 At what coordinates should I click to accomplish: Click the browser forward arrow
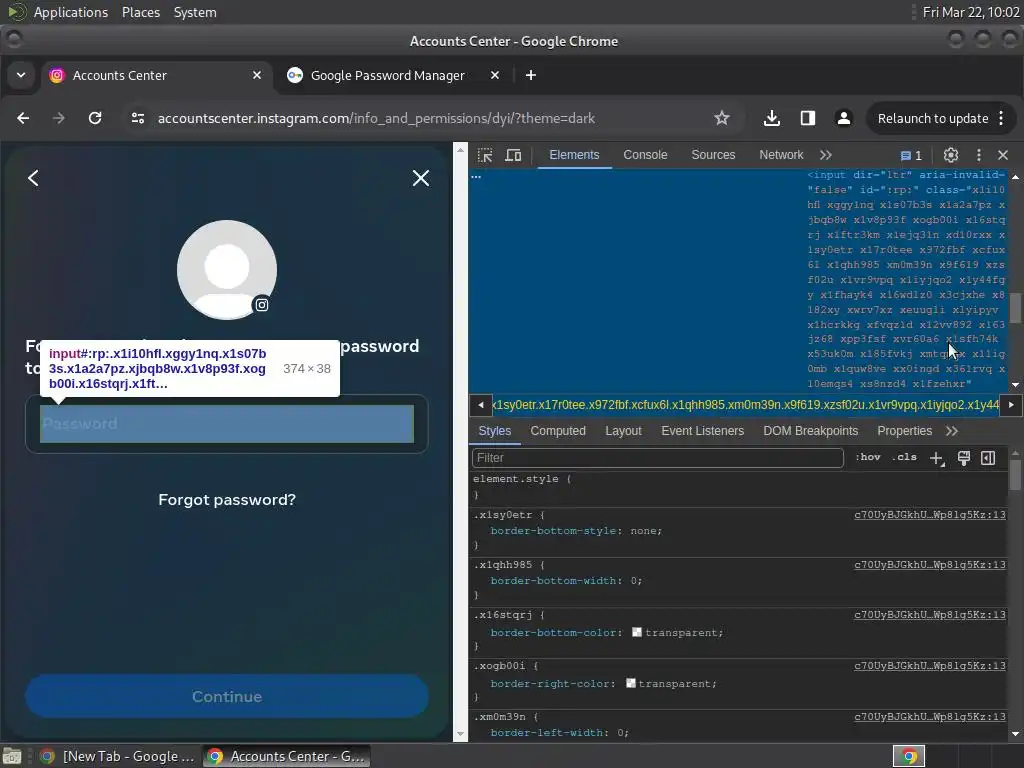pos(59,118)
